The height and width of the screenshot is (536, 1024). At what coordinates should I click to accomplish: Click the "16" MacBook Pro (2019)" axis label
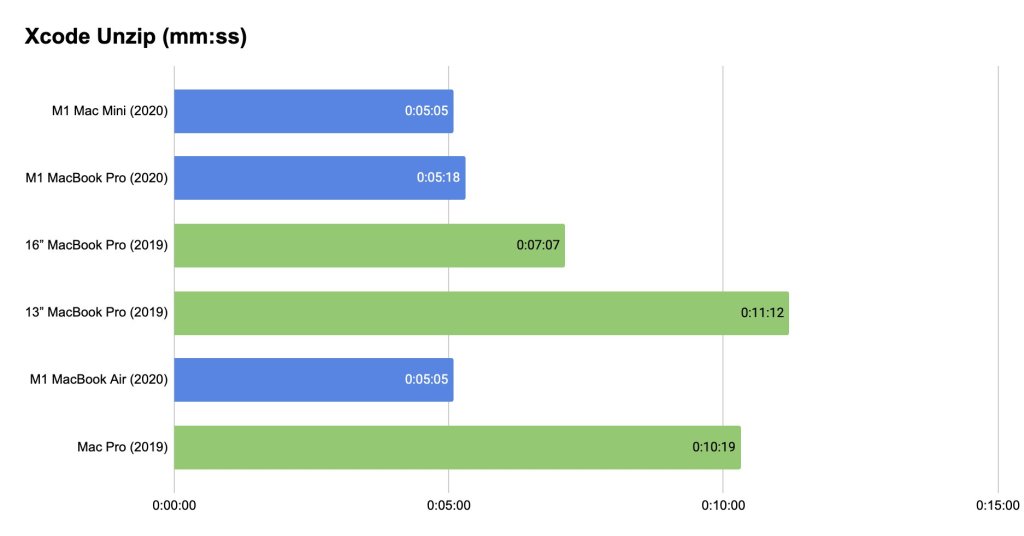(96, 245)
